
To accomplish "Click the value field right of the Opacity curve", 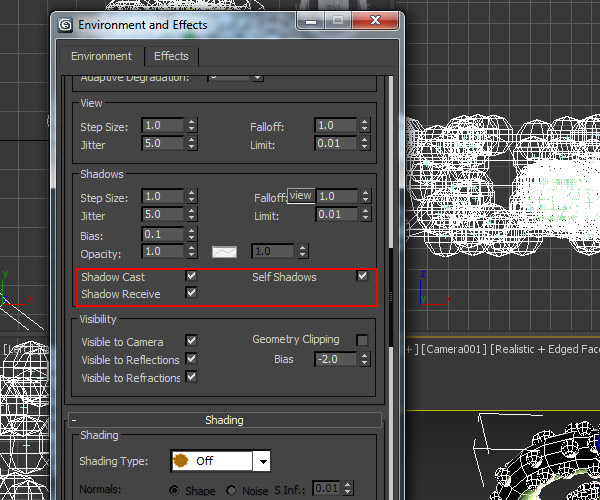I will pyautogui.click(x=273, y=251).
